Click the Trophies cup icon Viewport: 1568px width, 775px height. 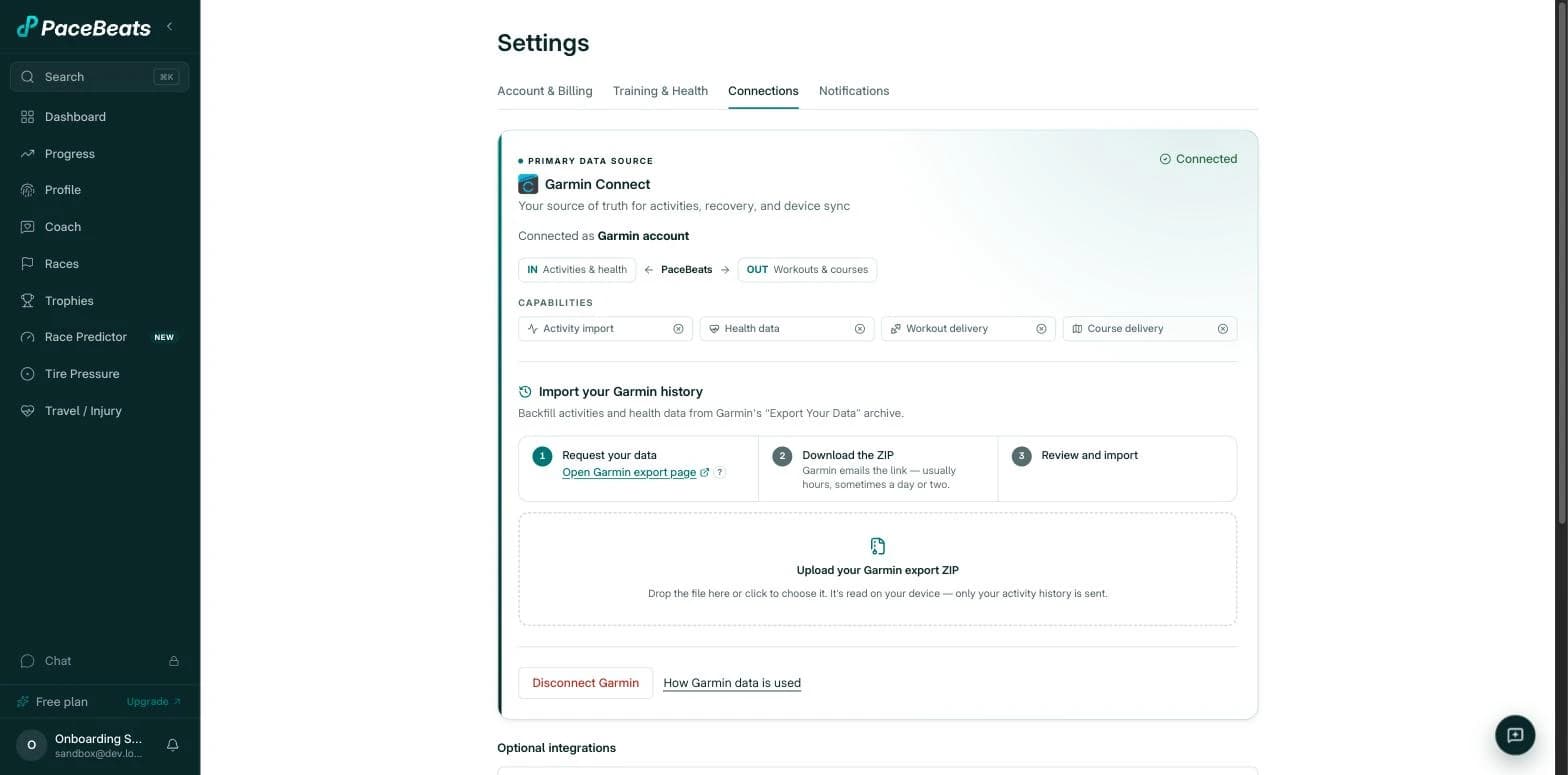(28, 301)
